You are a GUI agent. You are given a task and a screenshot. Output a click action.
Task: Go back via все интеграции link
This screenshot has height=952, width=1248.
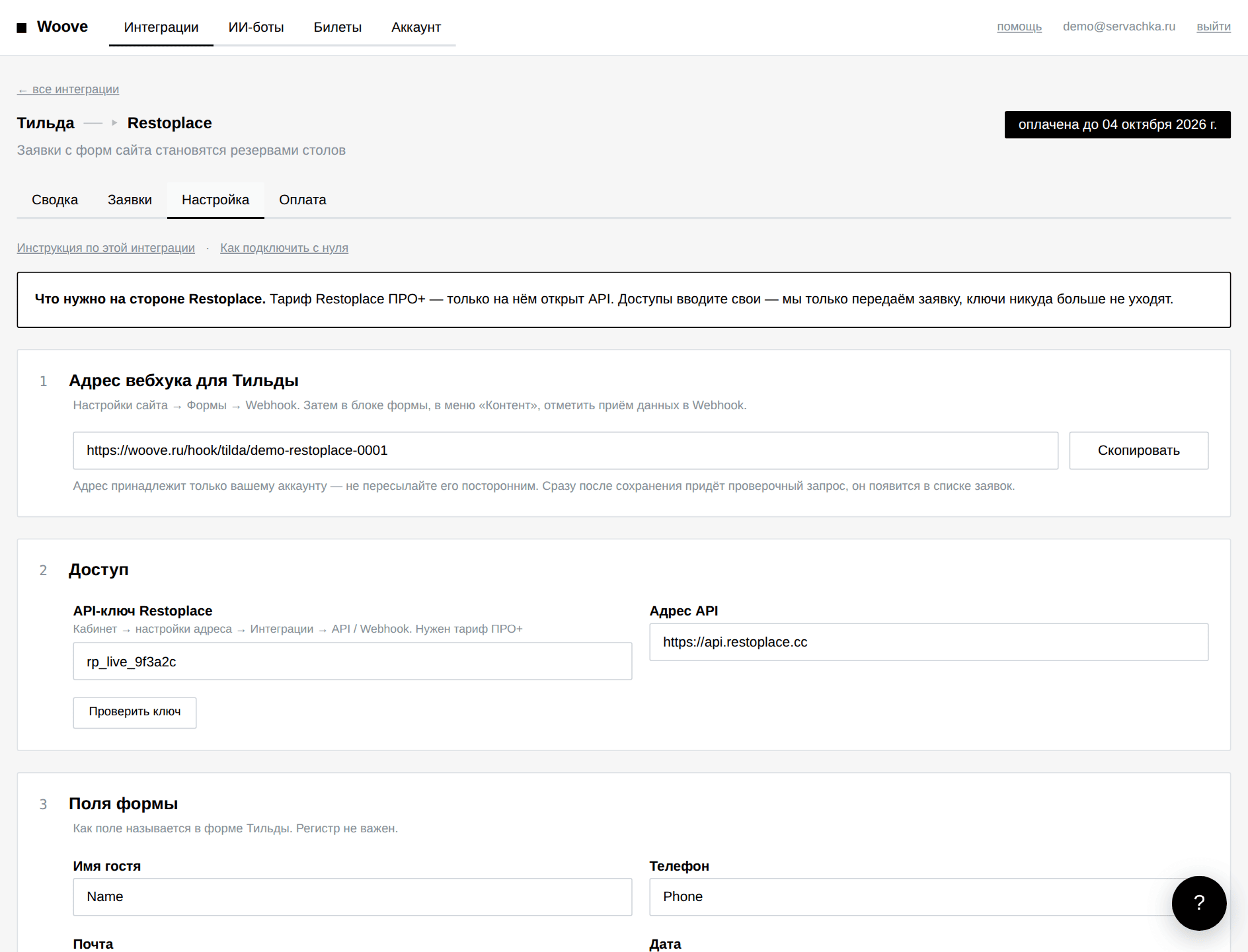pyautogui.click(x=68, y=89)
